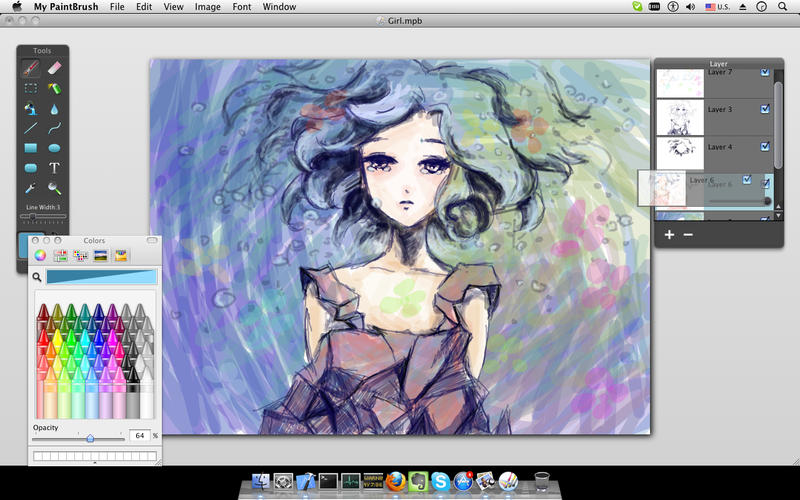
Task: Open the color wheel picker mode
Action: [40, 255]
